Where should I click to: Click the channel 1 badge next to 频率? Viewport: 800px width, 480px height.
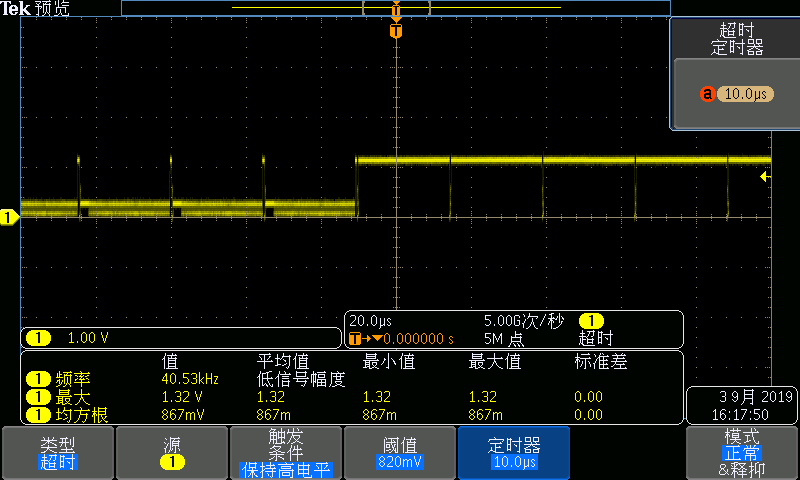tap(38, 379)
